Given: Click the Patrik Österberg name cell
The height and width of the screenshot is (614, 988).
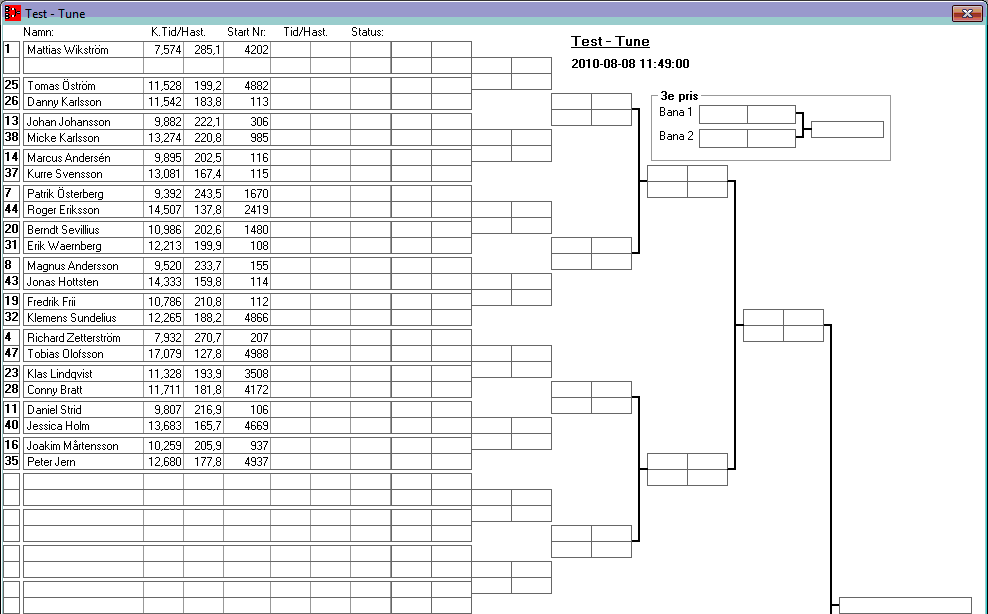Looking at the screenshot, I should tap(82, 194).
